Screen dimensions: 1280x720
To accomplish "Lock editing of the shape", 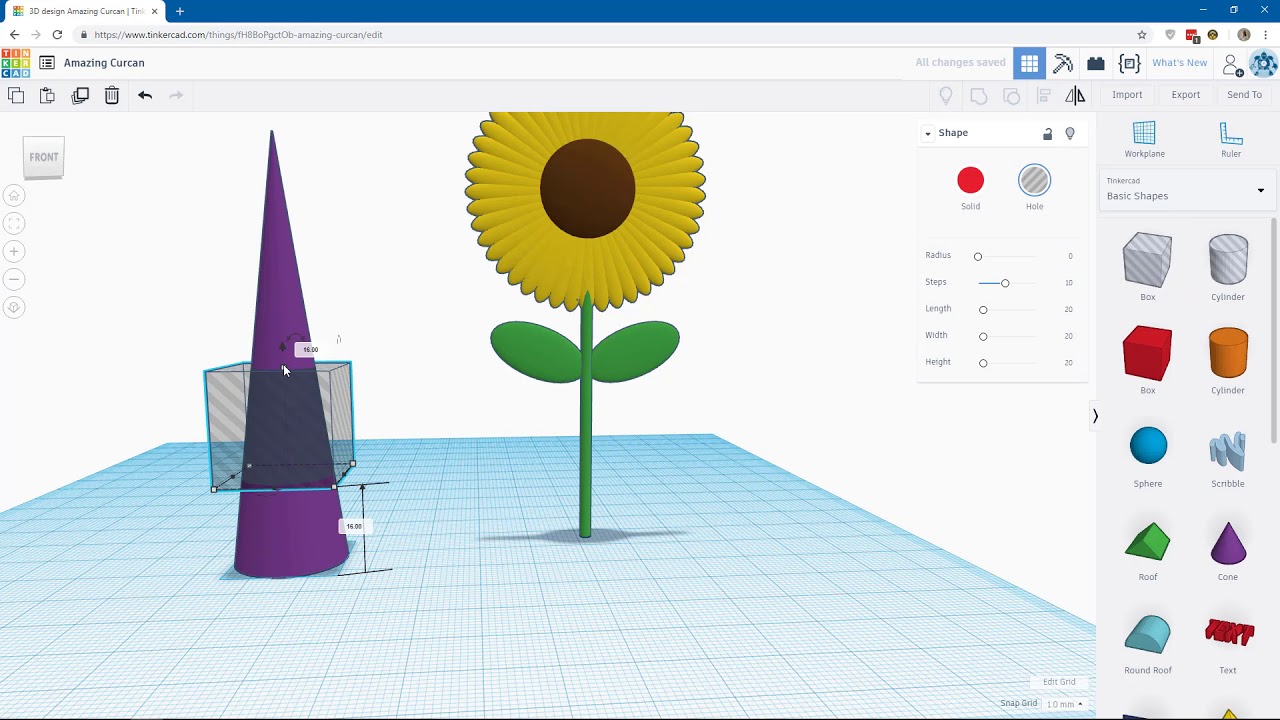I will (1048, 133).
